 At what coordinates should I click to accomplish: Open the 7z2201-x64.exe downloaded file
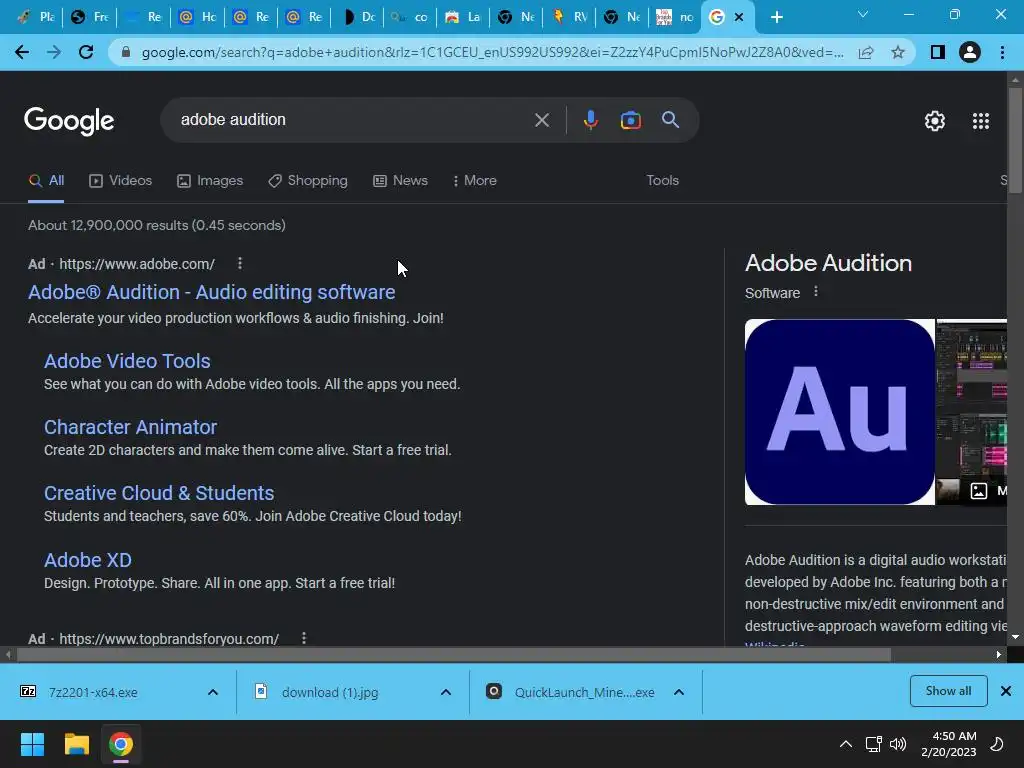point(93,692)
